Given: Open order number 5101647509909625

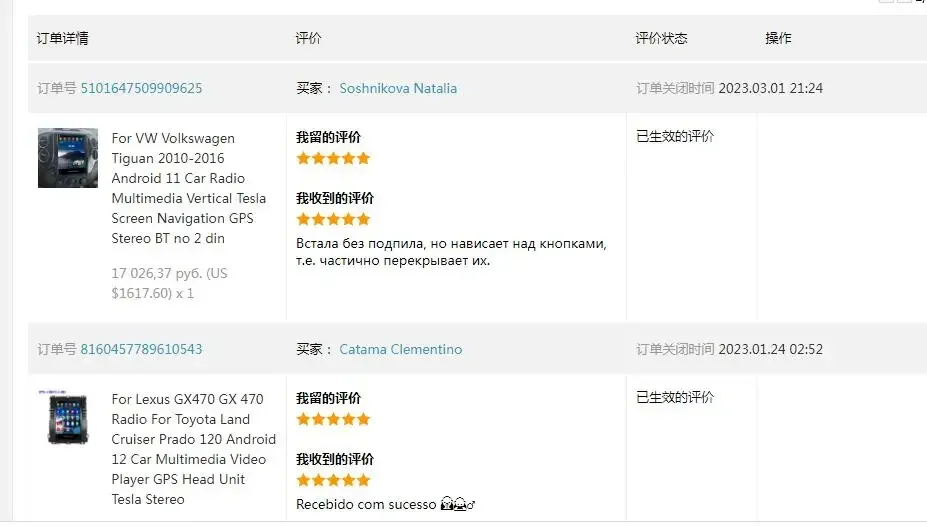Looking at the screenshot, I should (141, 88).
